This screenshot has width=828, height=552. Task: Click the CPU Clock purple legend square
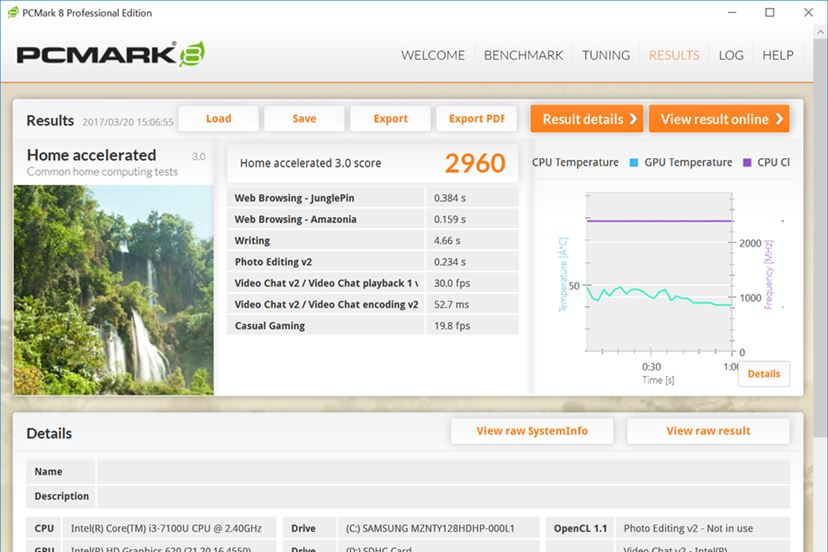tap(747, 162)
